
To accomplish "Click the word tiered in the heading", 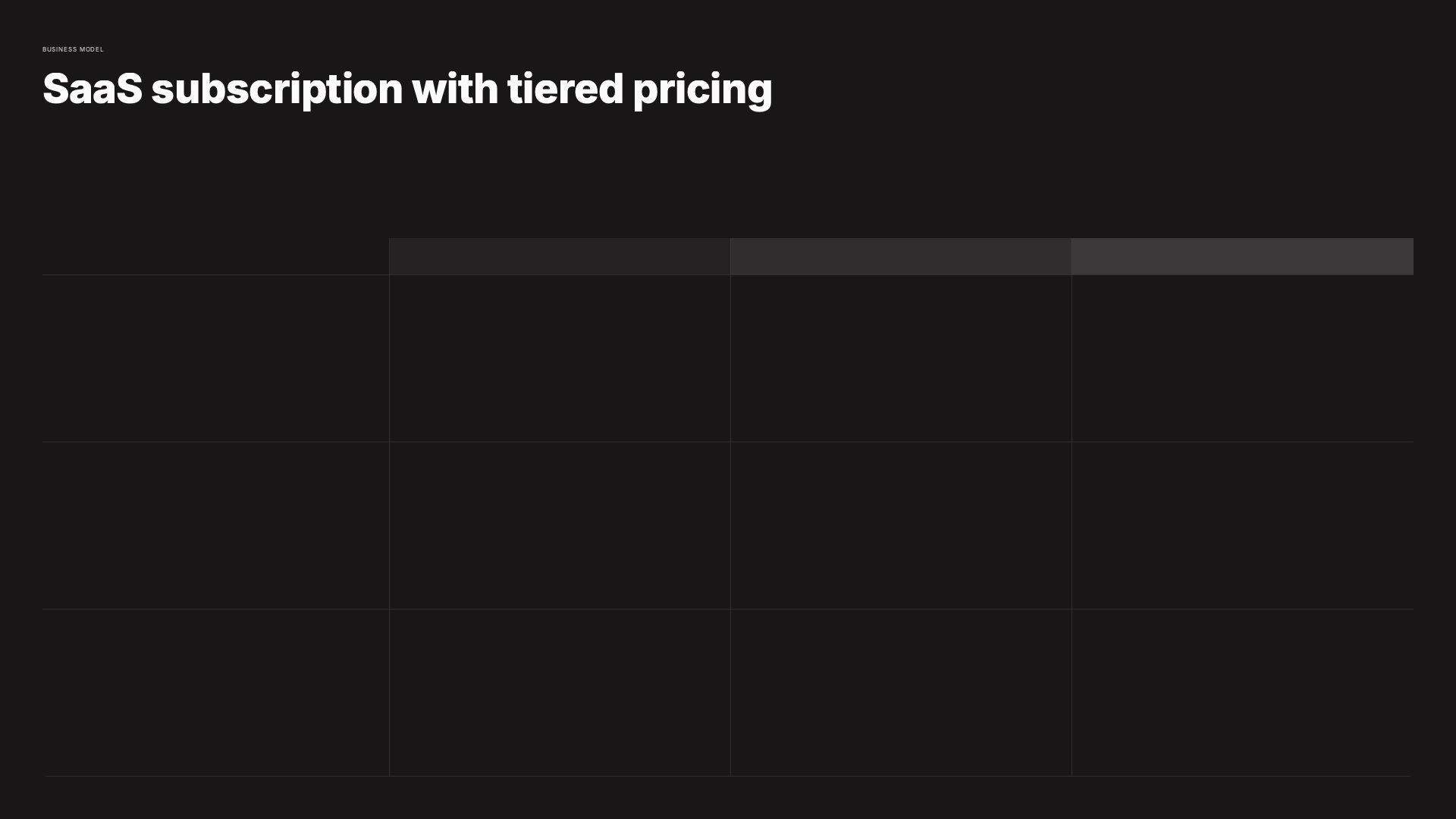I will coord(565,89).
